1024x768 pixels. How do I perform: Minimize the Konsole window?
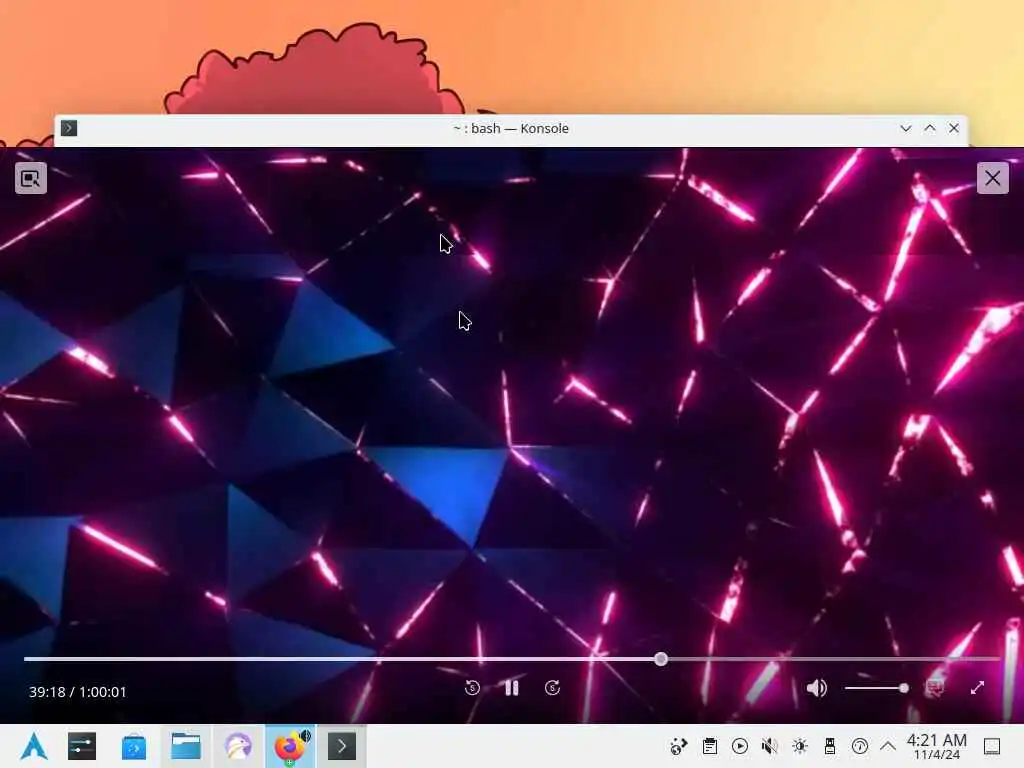coord(906,128)
